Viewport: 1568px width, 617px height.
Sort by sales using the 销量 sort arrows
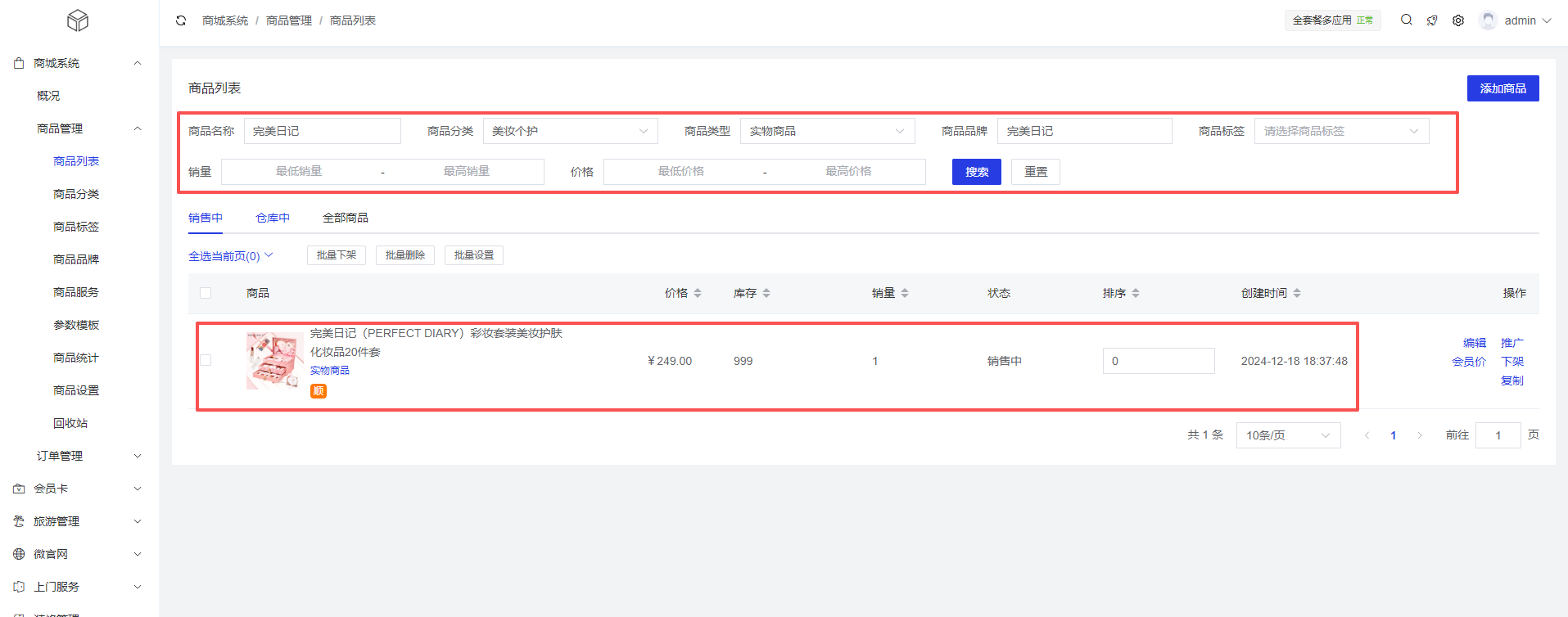click(x=905, y=293)
